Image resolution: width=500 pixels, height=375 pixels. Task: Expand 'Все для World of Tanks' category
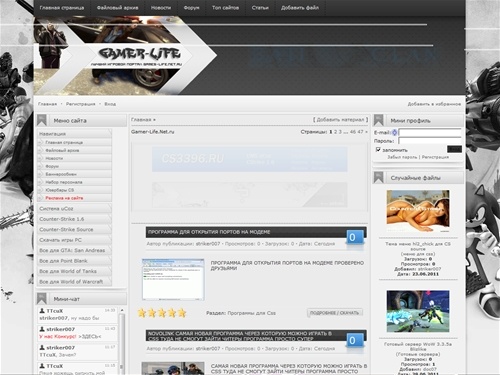pyautogui.click(x=75, y=271)
